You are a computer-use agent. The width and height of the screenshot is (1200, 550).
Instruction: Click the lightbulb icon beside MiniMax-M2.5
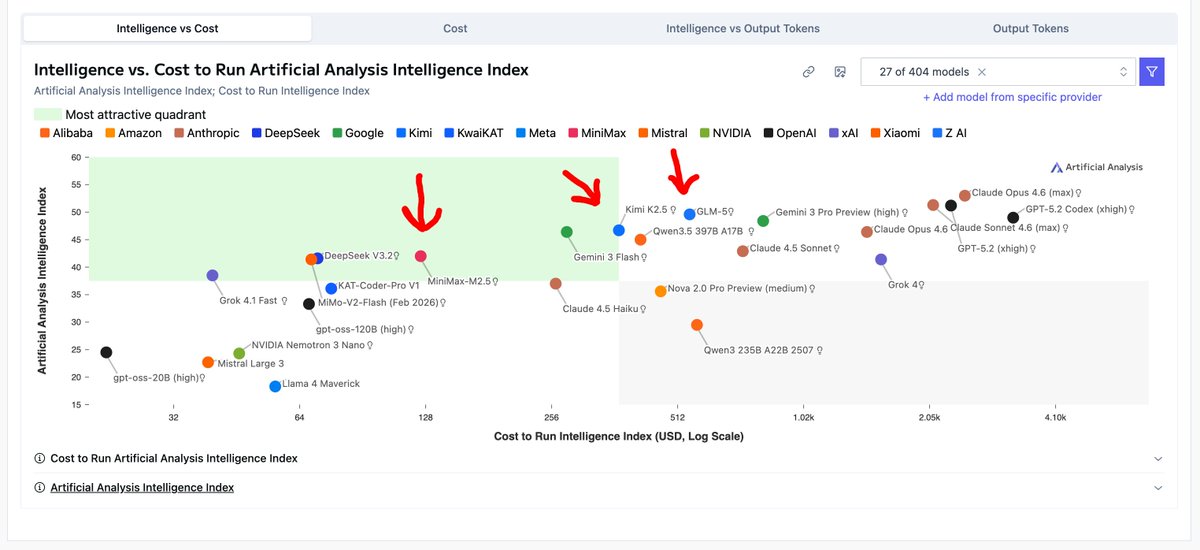tap(496, 281)
